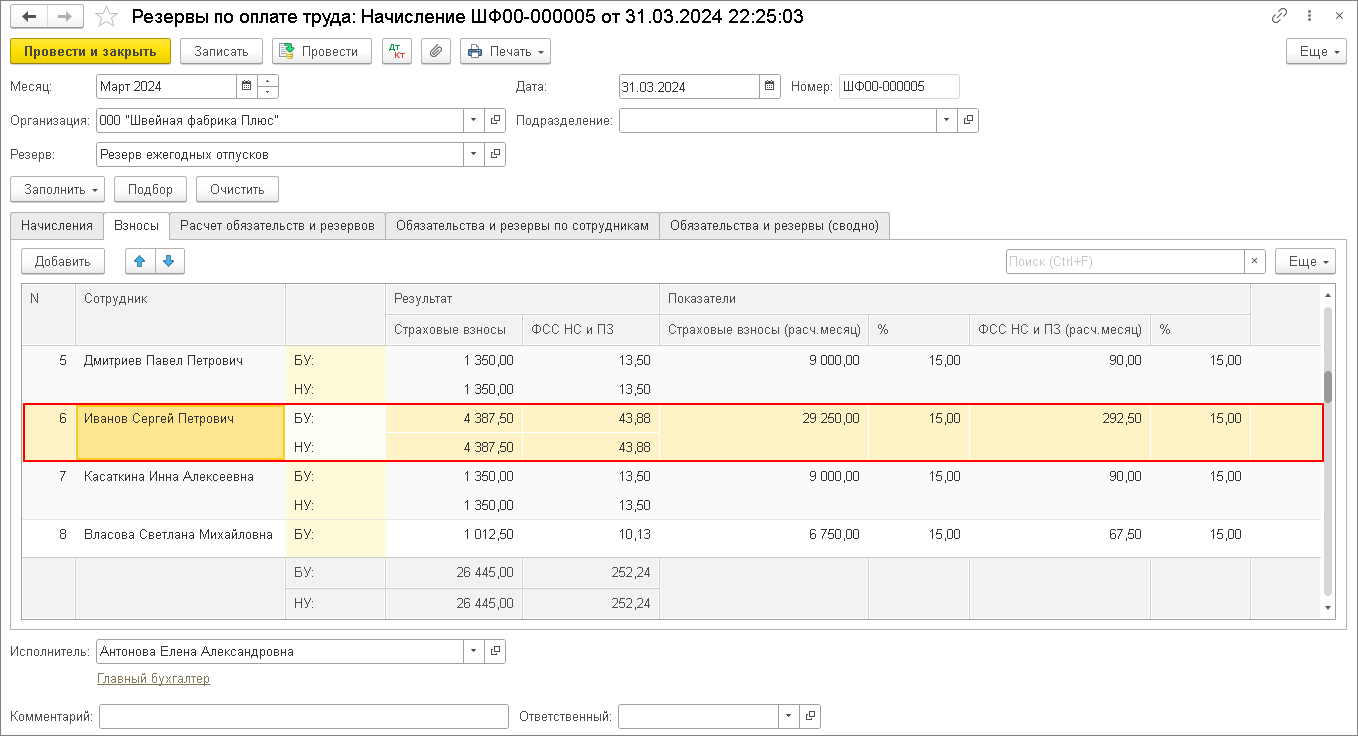Add a row with Добавить
Viewport: 1358px width, 736px height.
click(63, 261)
